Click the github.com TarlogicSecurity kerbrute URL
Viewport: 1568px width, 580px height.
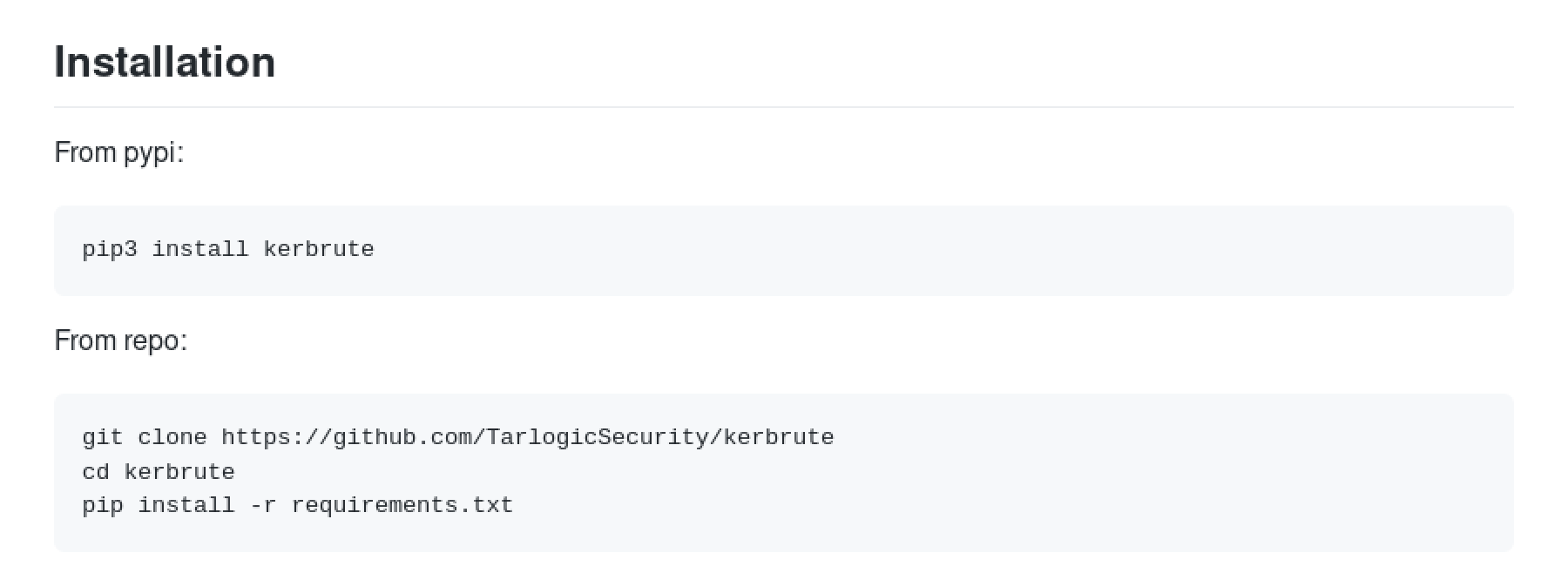click(528, 437)
